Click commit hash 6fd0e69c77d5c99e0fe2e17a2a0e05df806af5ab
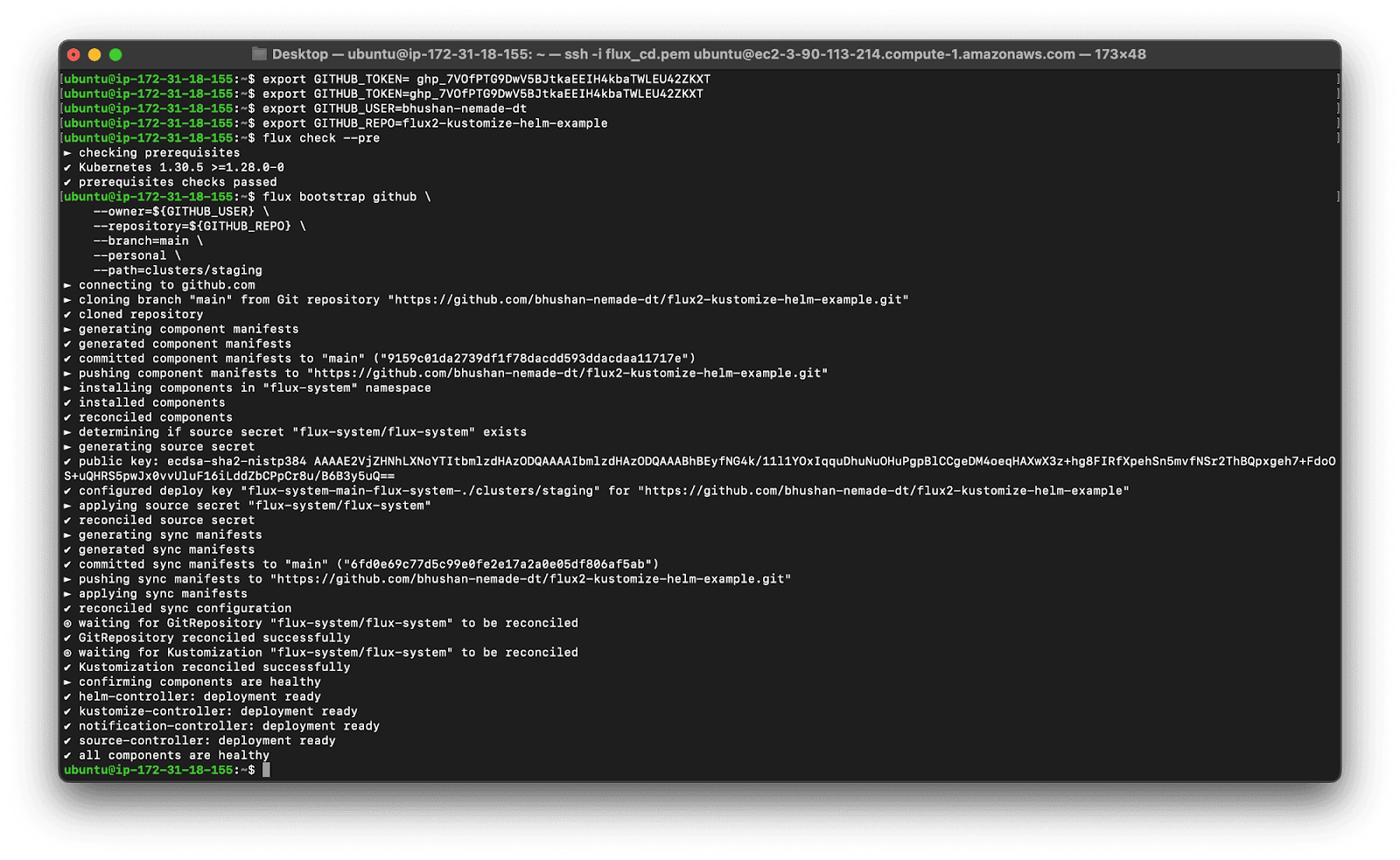 pyautogui.click(x=498, y=564)
